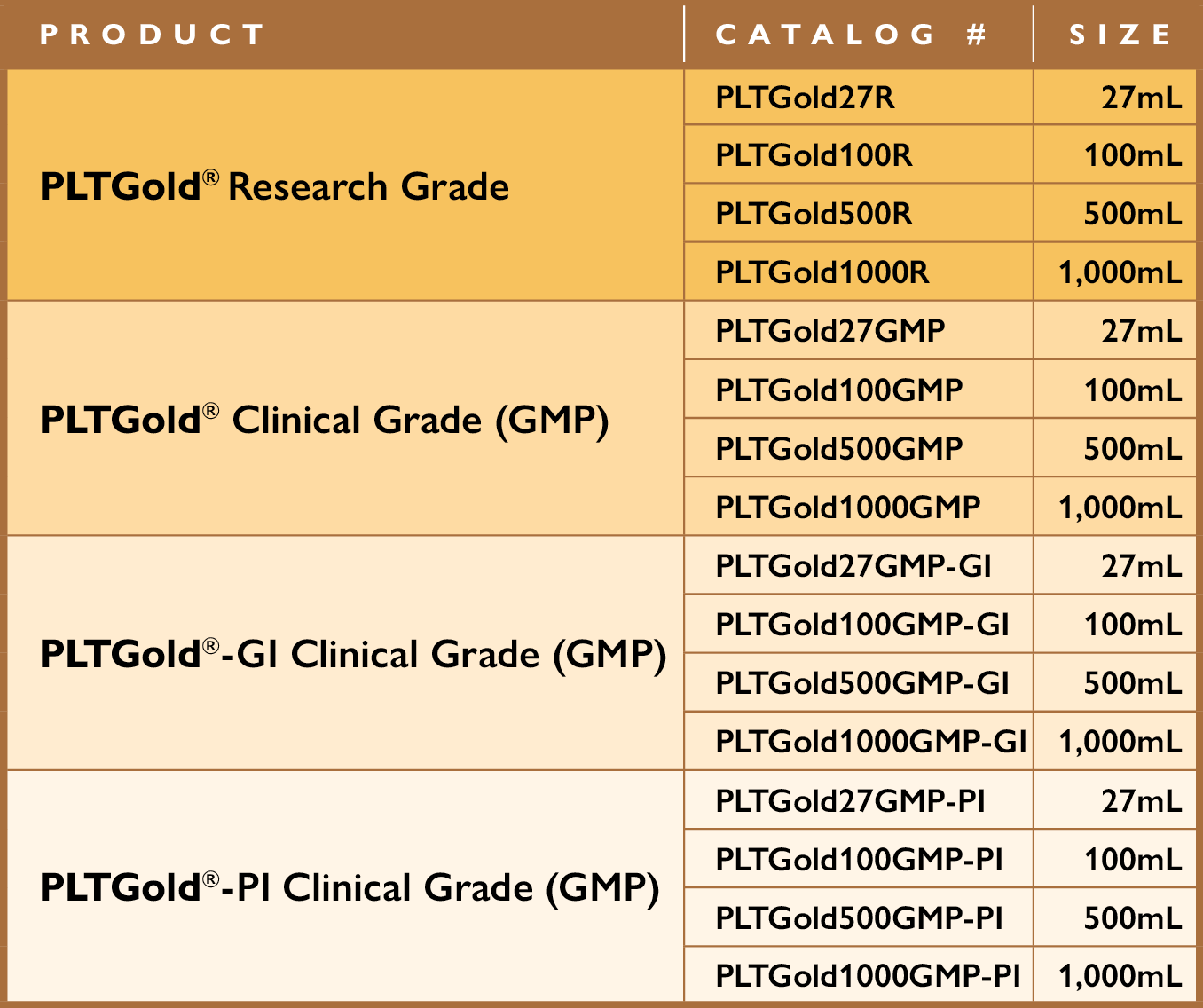Click catalog number PLTGold100GMP-GI
The width and height of the screenshot is (1203, 1008).
[x=862, y=624]
